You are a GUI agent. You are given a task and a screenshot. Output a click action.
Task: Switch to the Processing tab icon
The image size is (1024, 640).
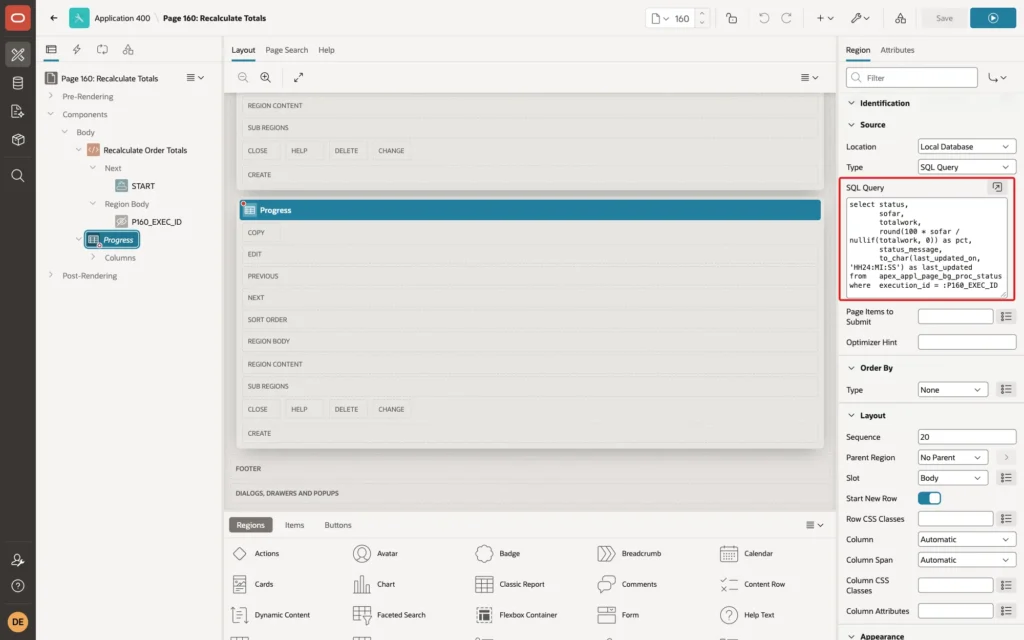tap(103, 50)
